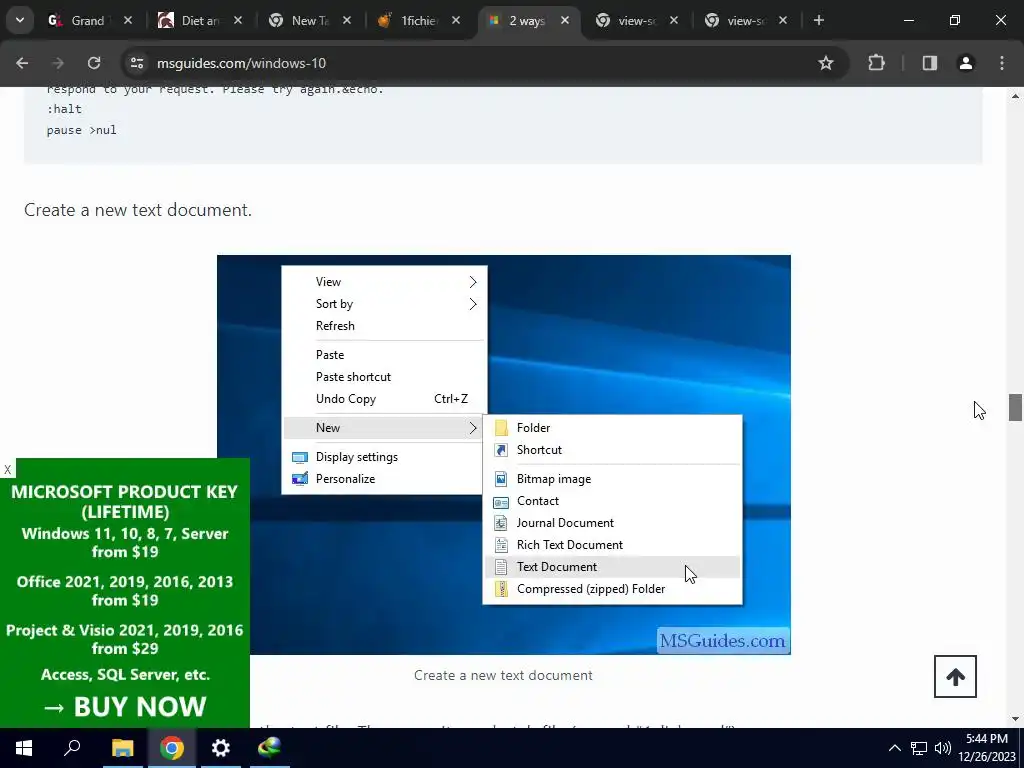Screen dimensions: 1024x768
Task: Click the scroll-to-top arrow button
Action: [x=955, y=677]
